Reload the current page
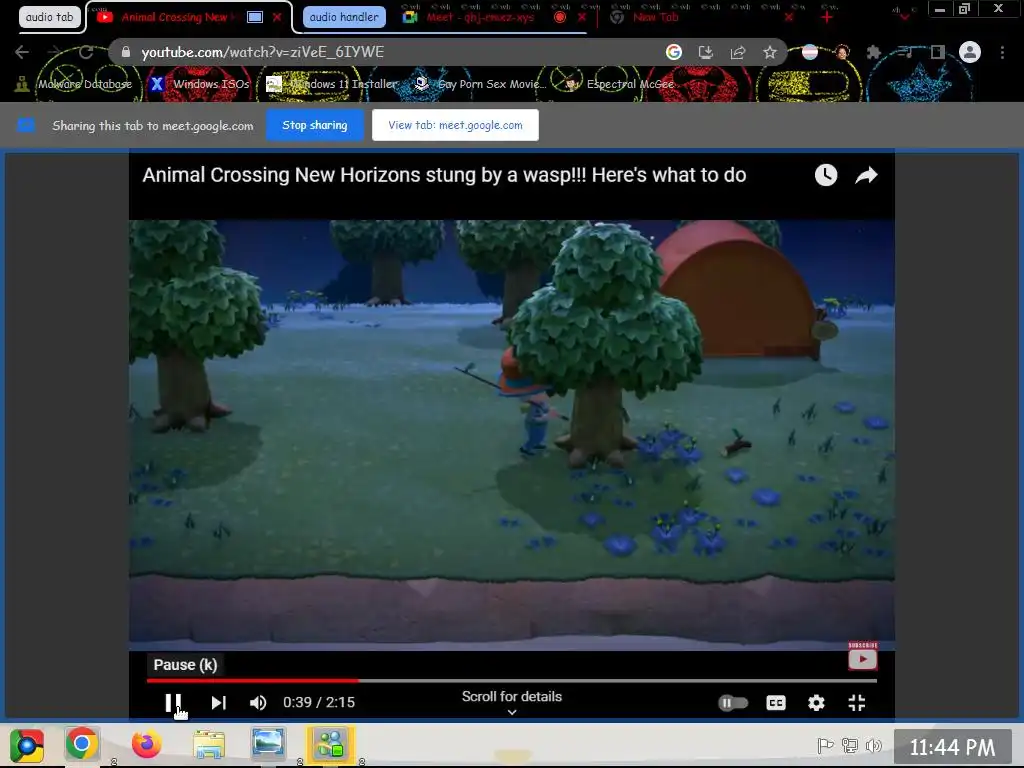The image size is (1024, 768). (x=86, y=52)
